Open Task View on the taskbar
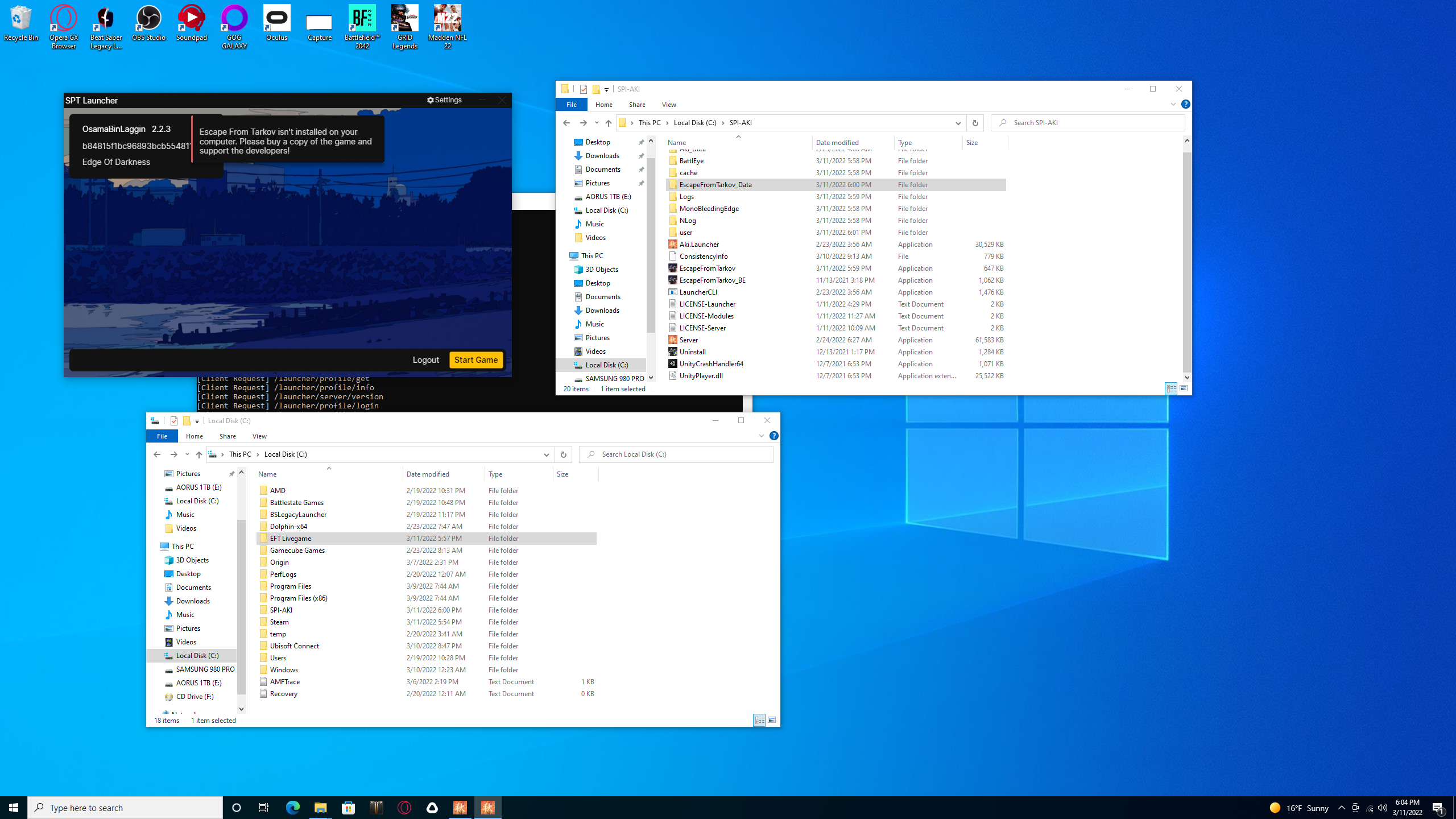This screenshot has height=819, width=1456. (x=264, y=808)
